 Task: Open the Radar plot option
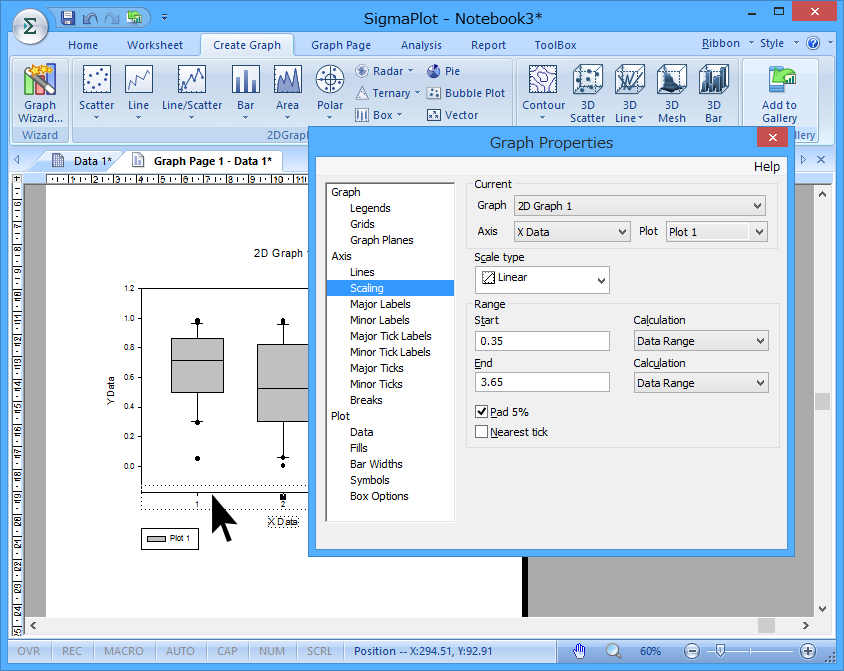(x=384, y=71)
